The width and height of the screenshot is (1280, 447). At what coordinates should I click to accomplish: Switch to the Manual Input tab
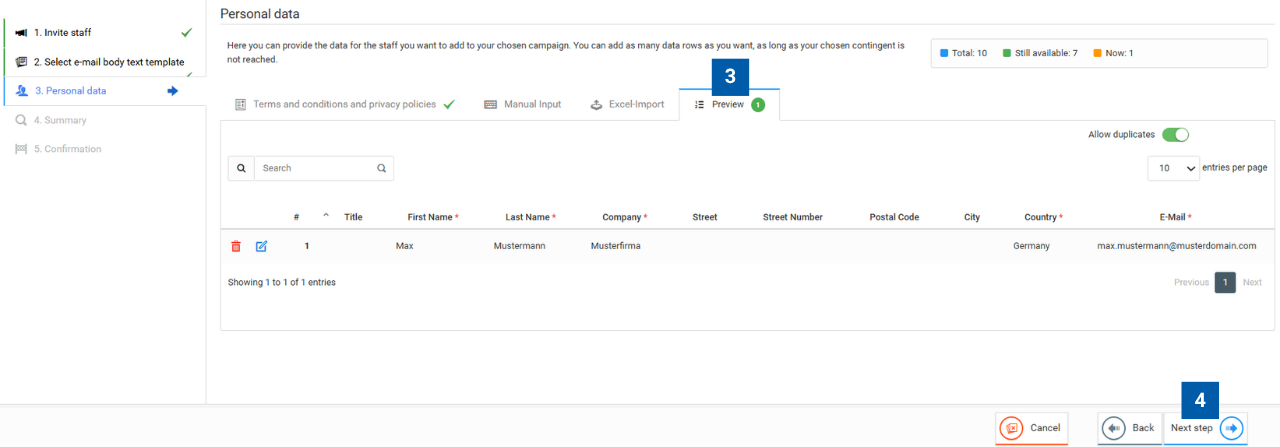(523, 104)
